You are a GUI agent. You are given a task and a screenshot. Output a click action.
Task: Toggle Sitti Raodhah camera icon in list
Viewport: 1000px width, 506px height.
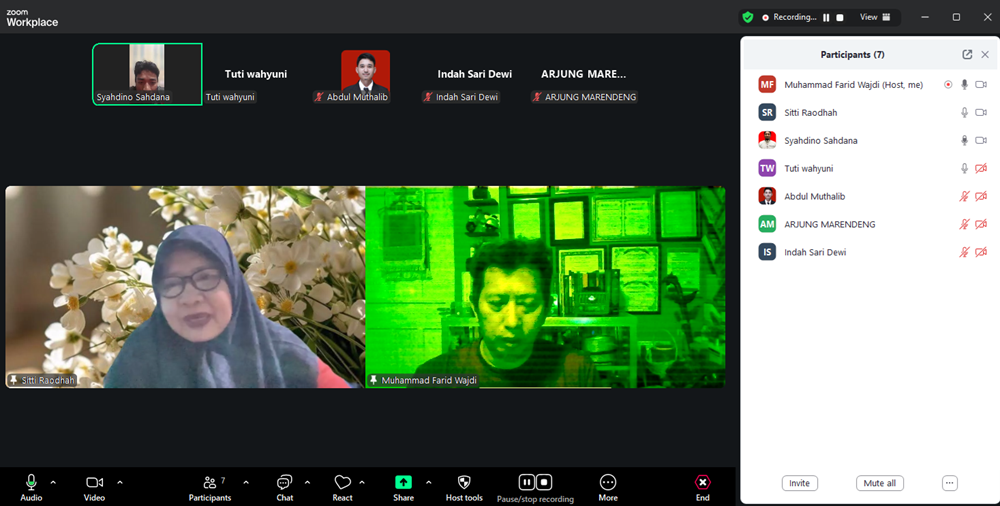pyautogui.click(x=981, y=112)
